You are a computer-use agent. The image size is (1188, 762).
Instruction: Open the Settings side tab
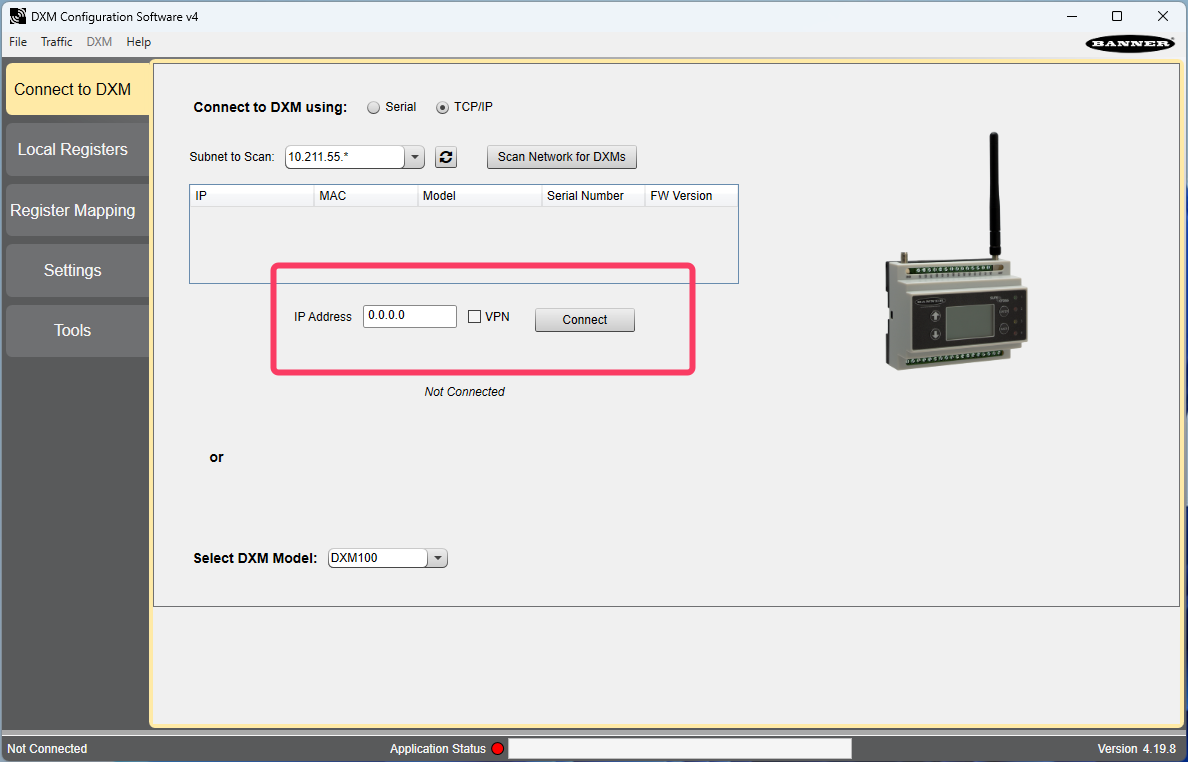pyautogui.click(x=73, y=271)
